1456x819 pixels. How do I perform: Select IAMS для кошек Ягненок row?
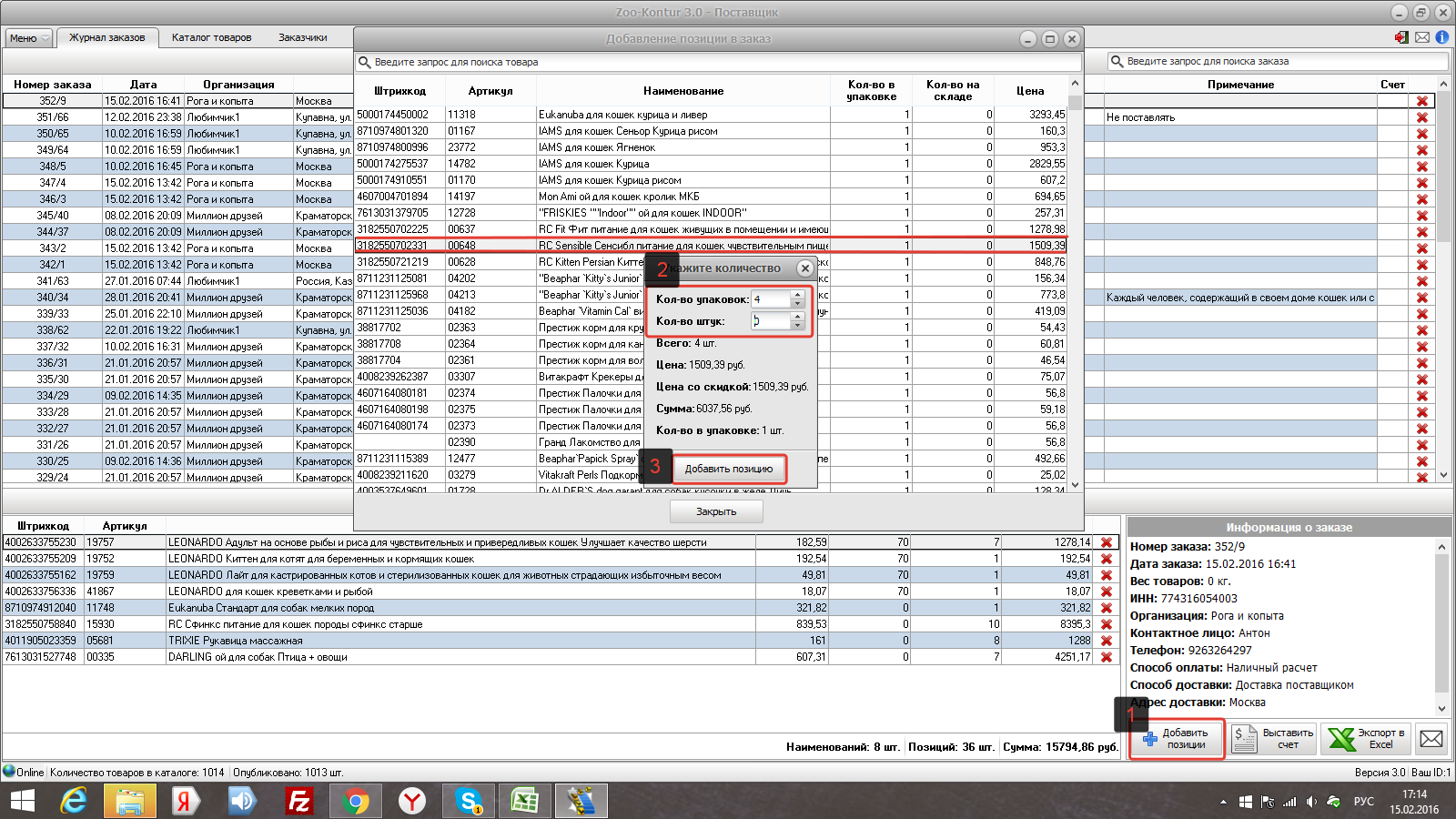711,147
